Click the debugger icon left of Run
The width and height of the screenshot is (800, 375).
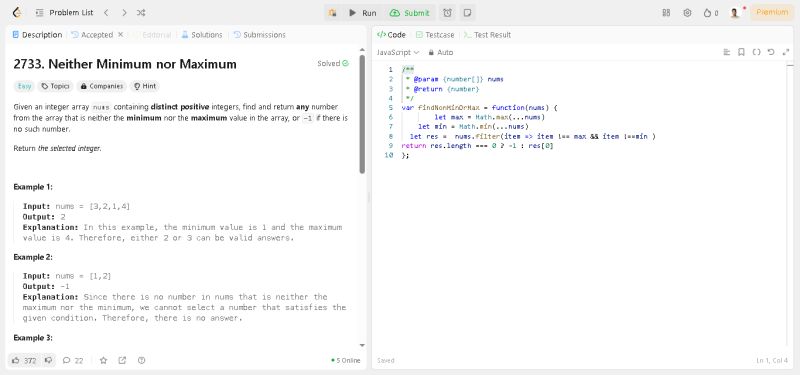click(332, 13)
